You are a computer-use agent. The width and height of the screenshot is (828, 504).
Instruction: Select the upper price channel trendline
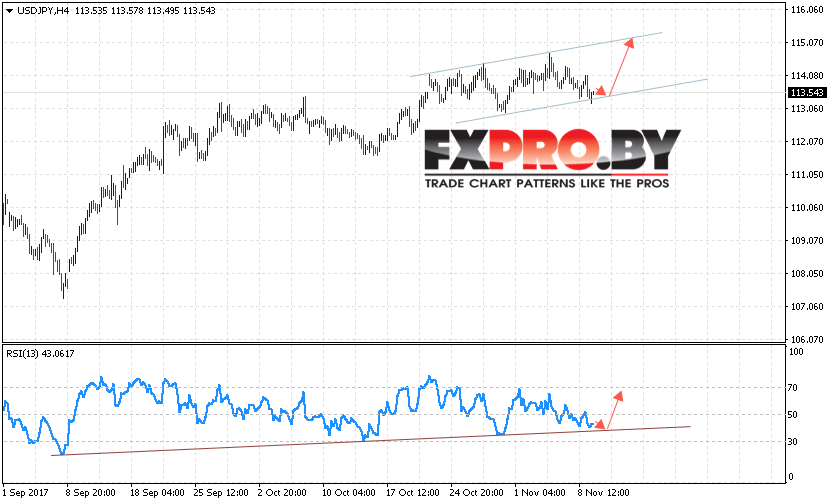537,54
